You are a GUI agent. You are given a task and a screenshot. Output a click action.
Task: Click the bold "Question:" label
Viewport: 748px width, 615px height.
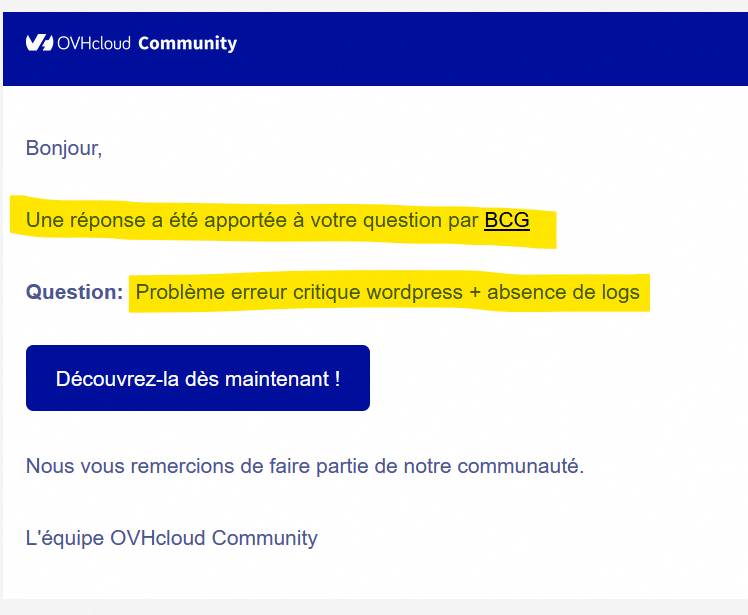click(74, 293)
